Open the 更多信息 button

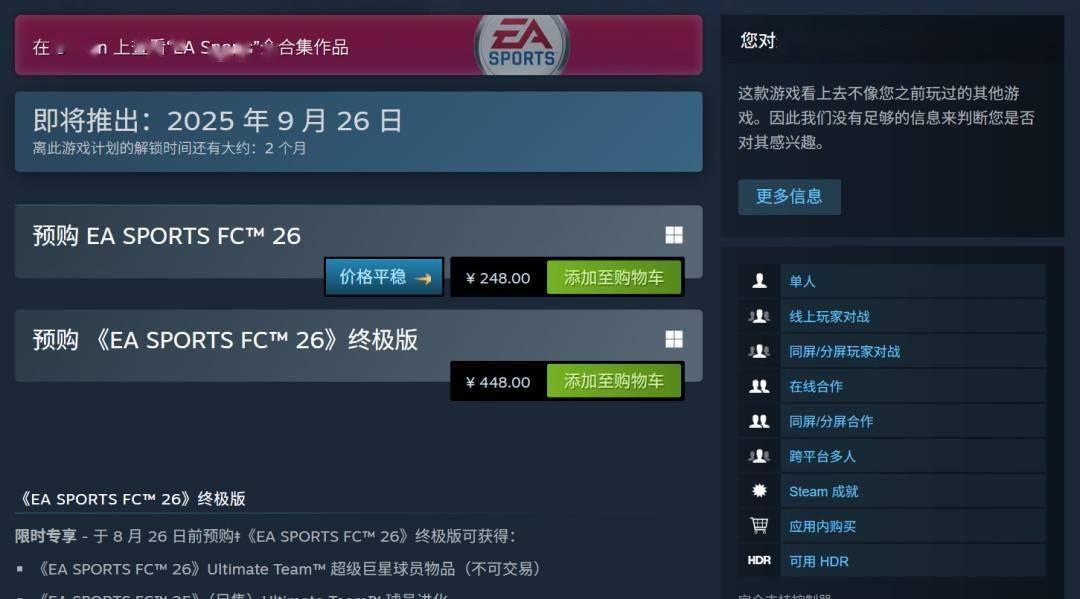789,197
